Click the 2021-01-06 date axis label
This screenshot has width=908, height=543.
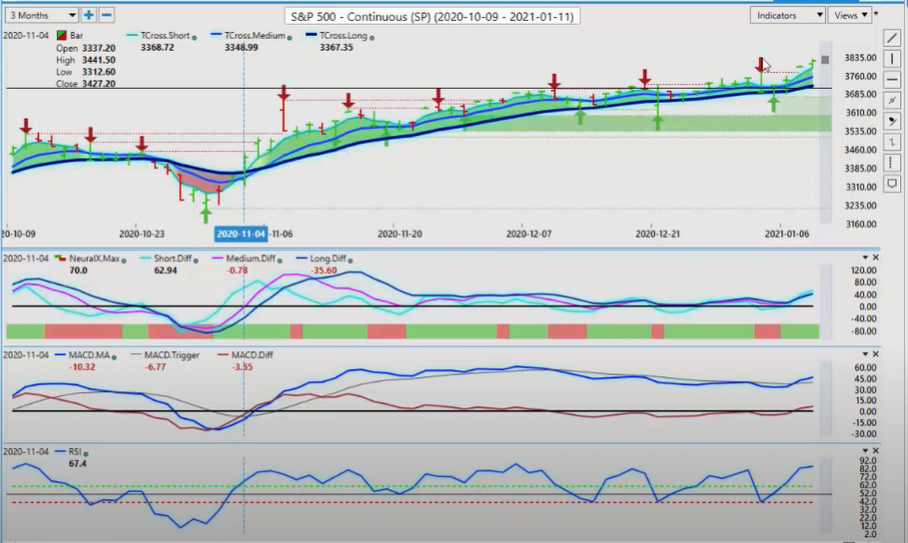[786, 234]
